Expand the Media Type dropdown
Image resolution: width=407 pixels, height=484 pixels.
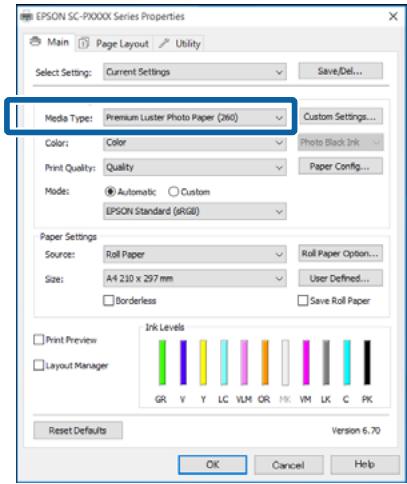tap(195, 117)
